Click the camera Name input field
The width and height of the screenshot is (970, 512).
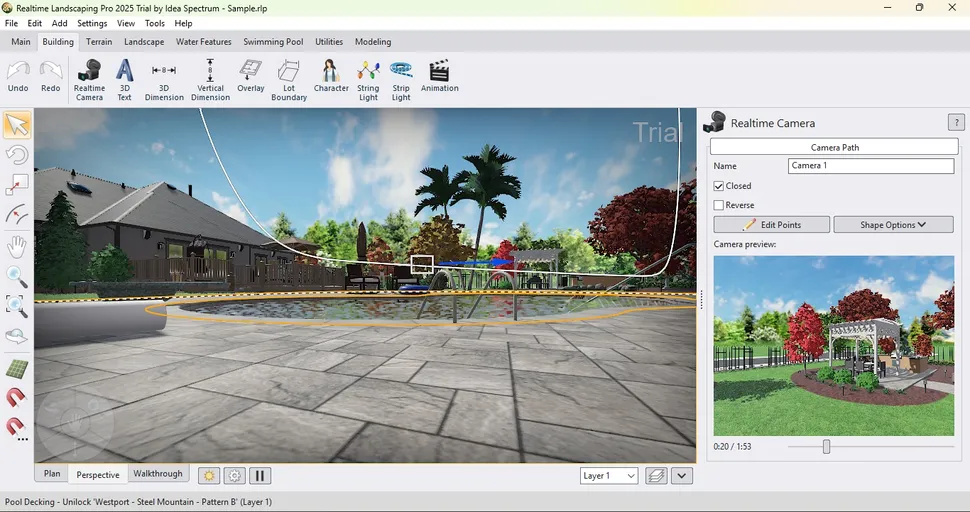pos(870,166)
